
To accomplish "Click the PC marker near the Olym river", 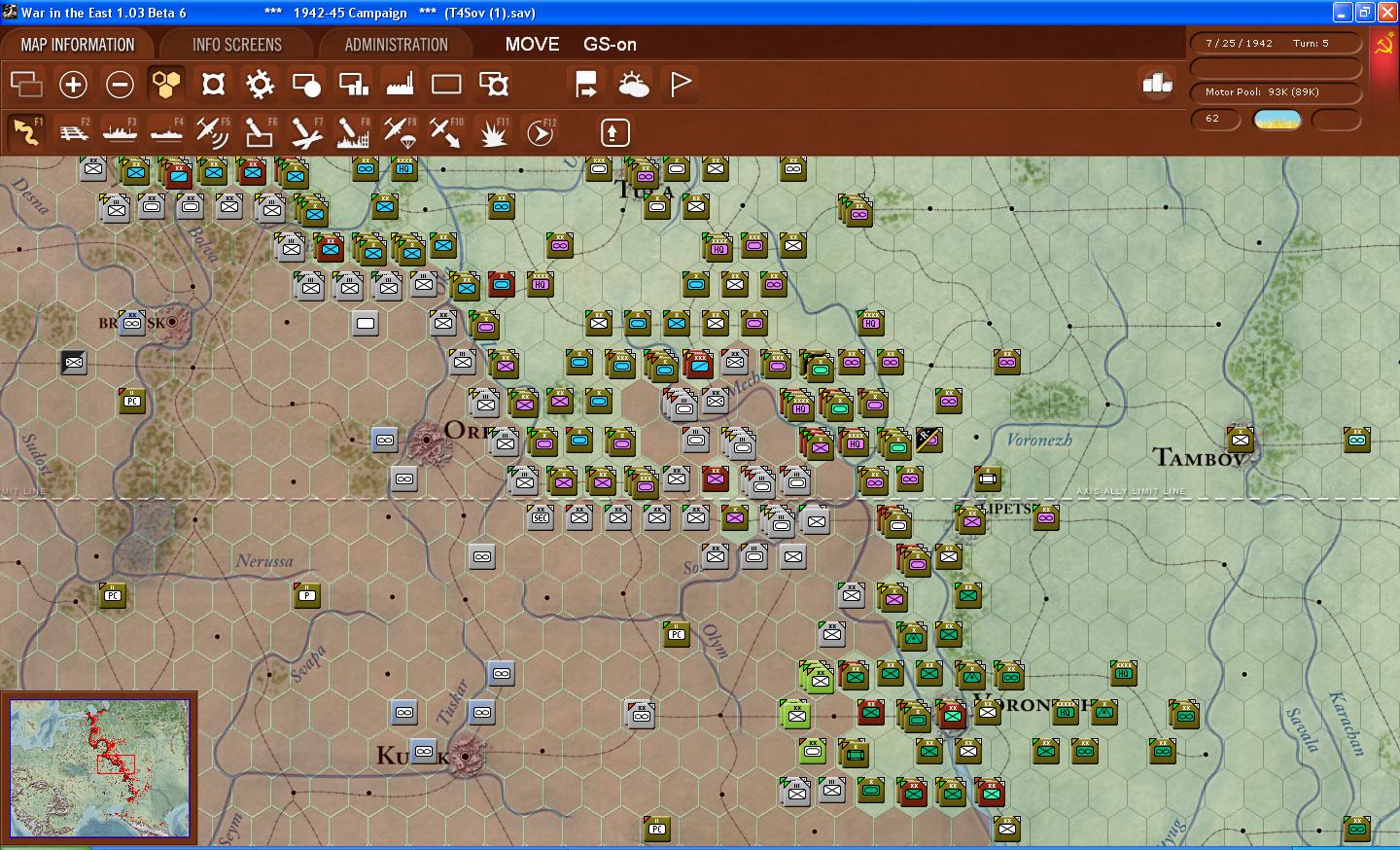I will (x=677, y=634).
